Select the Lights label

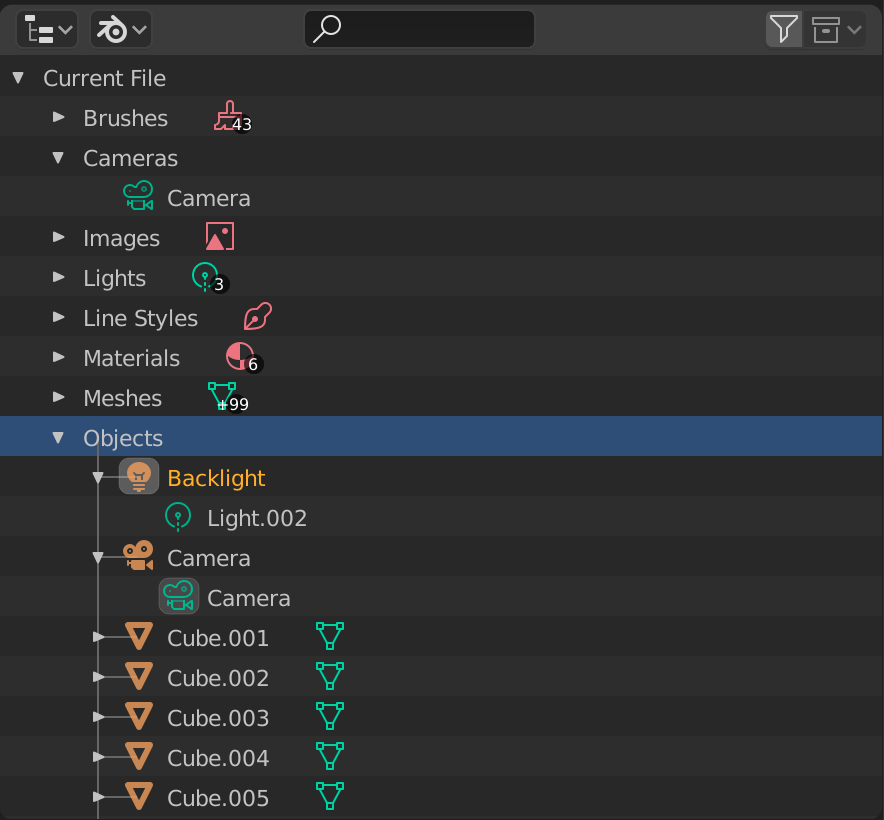point(114,279)
